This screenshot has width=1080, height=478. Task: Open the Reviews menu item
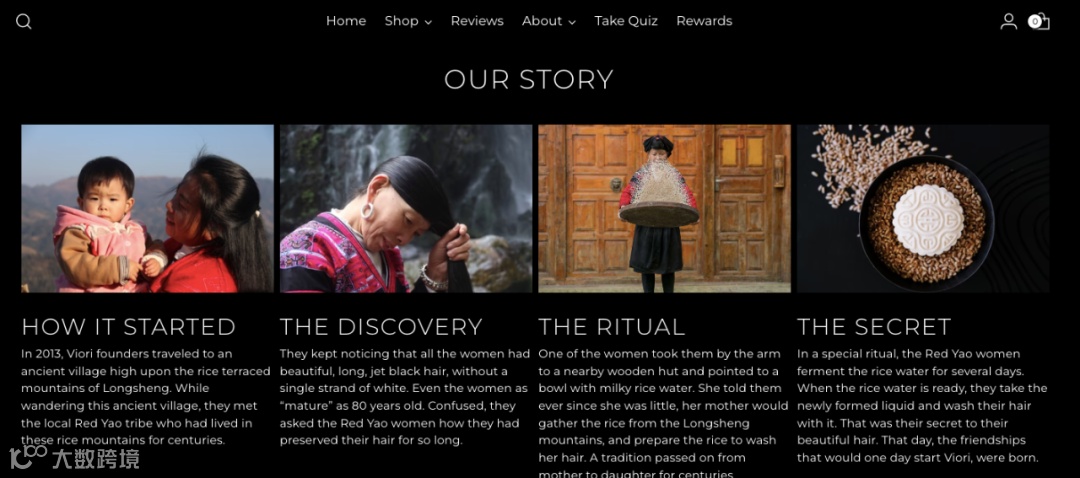pos(477,21)
